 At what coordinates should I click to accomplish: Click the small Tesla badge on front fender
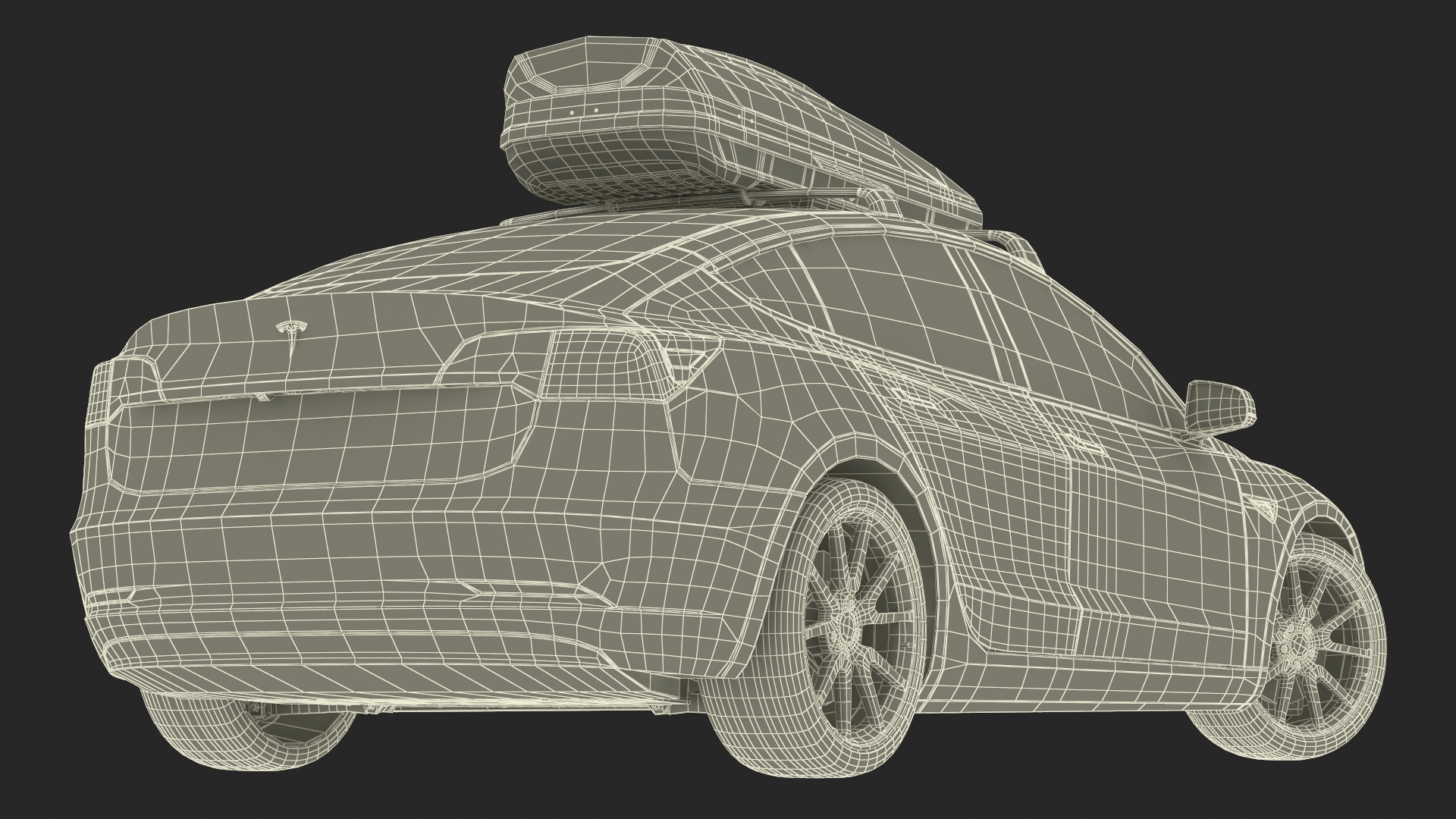(1263, 506)
